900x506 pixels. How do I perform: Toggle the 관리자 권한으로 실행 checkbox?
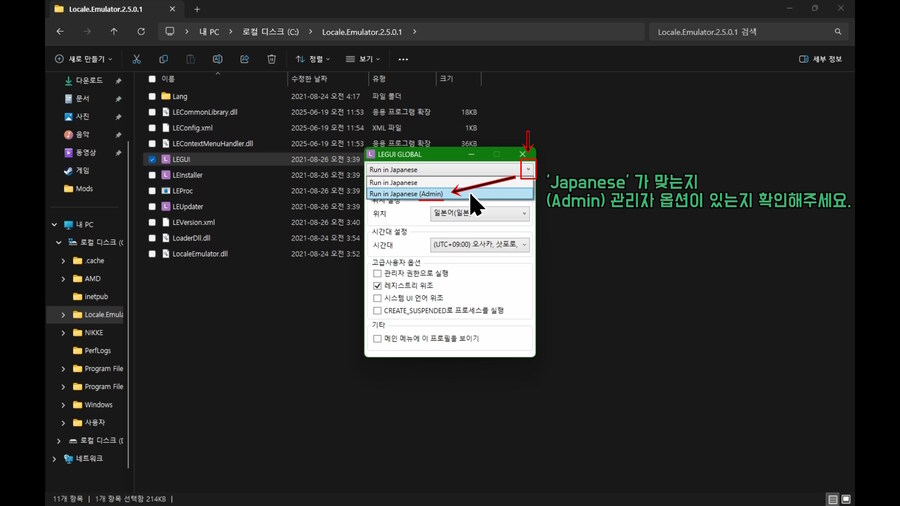point(377,273)
